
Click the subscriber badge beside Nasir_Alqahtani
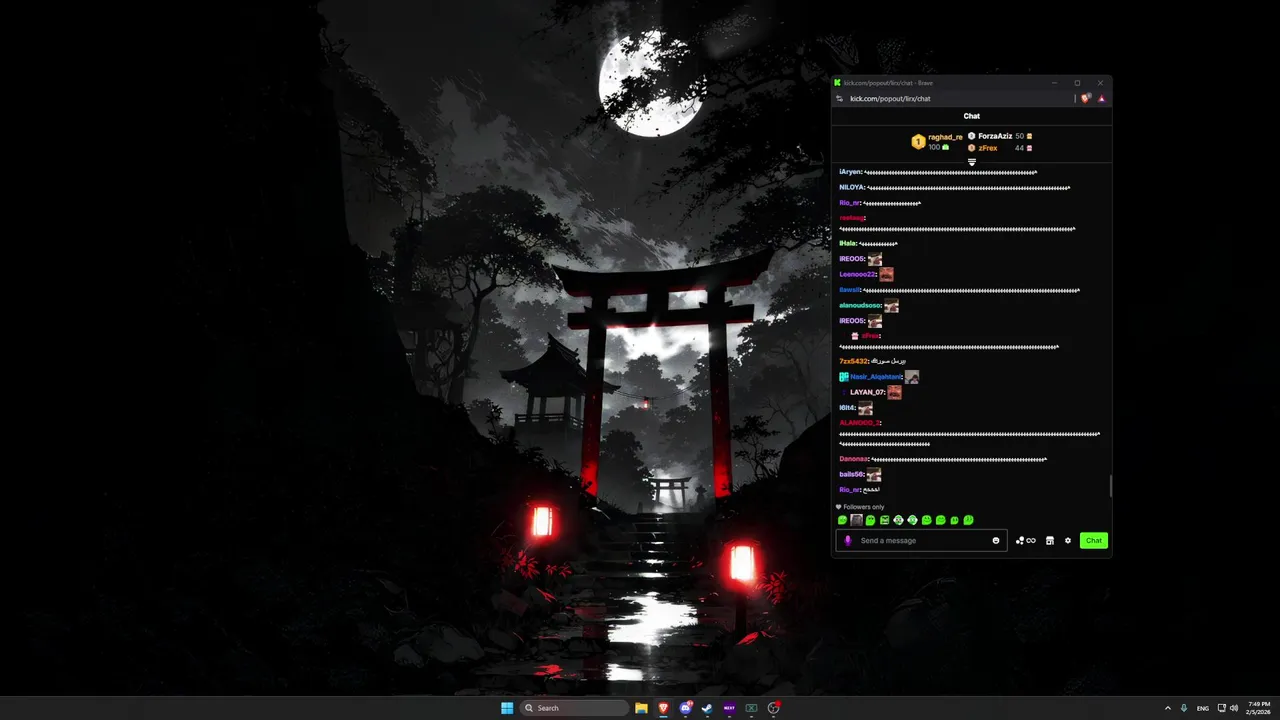tap(844, 377)
